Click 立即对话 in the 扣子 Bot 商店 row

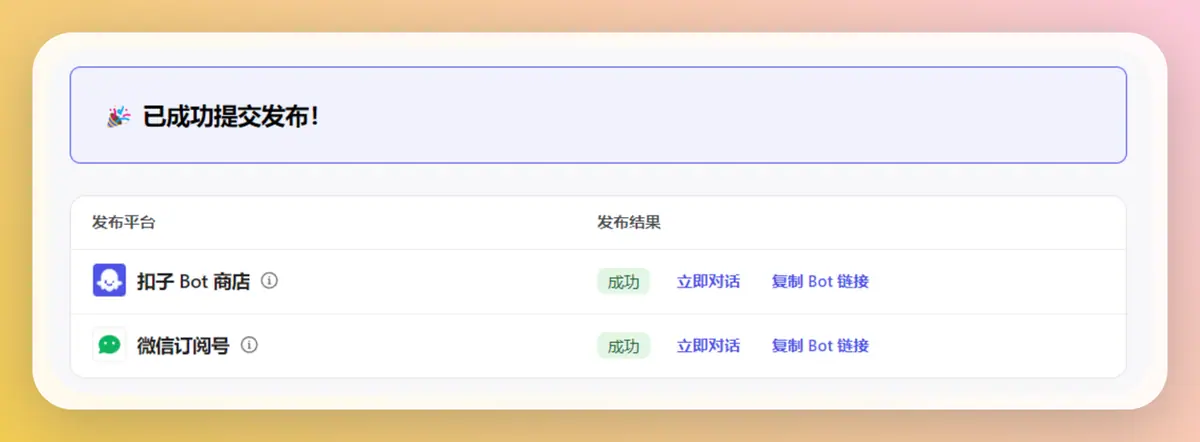coord(708,281)
